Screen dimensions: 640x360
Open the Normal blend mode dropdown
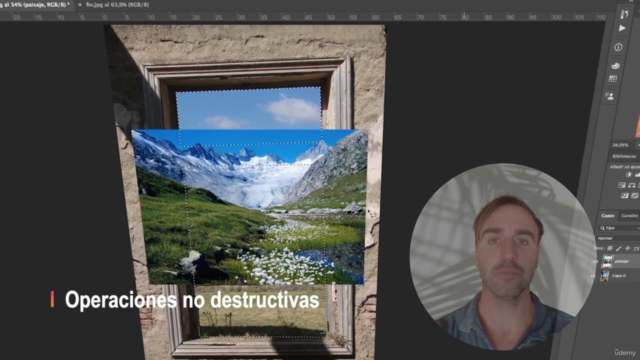point(618,238)
